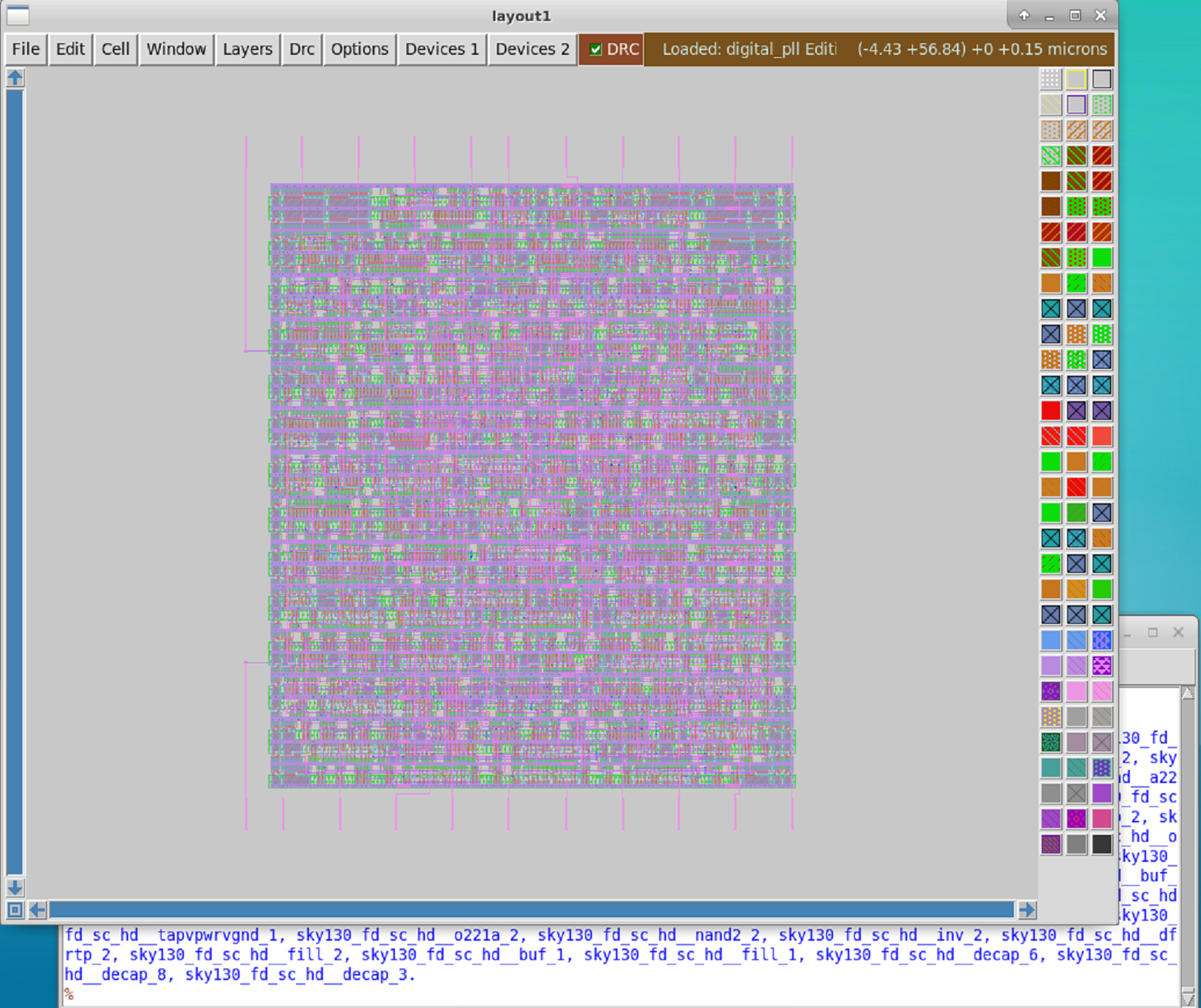Click the layout1 window title
The image size is (1201, 1008).
click(x=522, y=16)
